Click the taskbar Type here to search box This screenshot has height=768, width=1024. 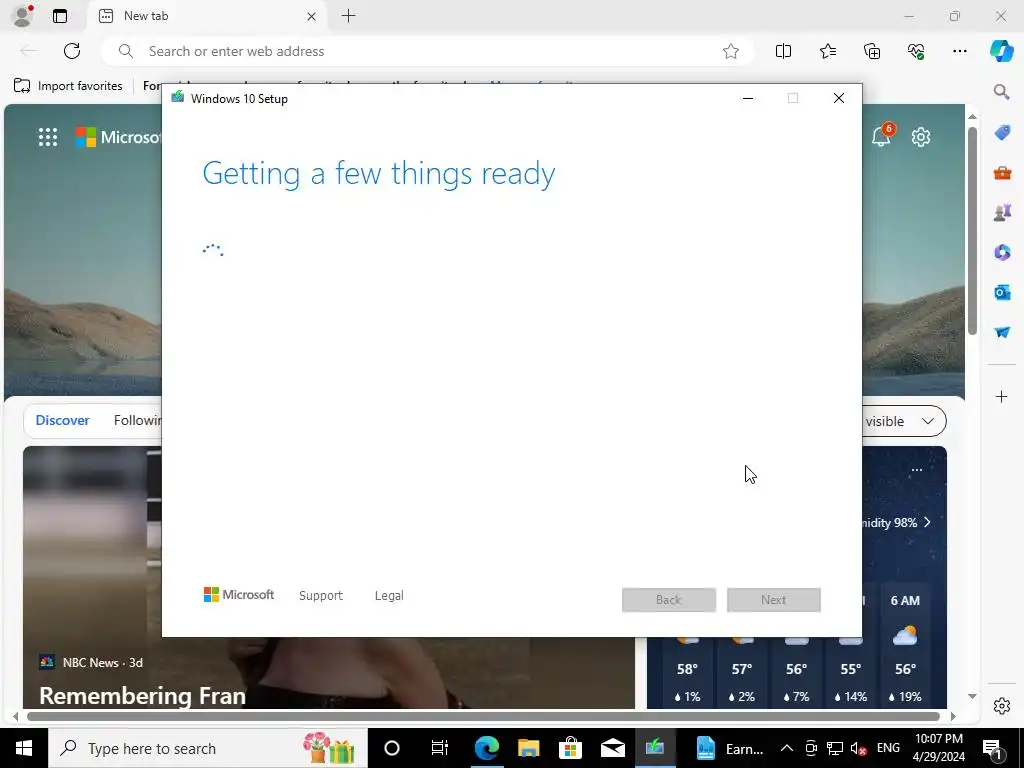(x=208, y=748)
